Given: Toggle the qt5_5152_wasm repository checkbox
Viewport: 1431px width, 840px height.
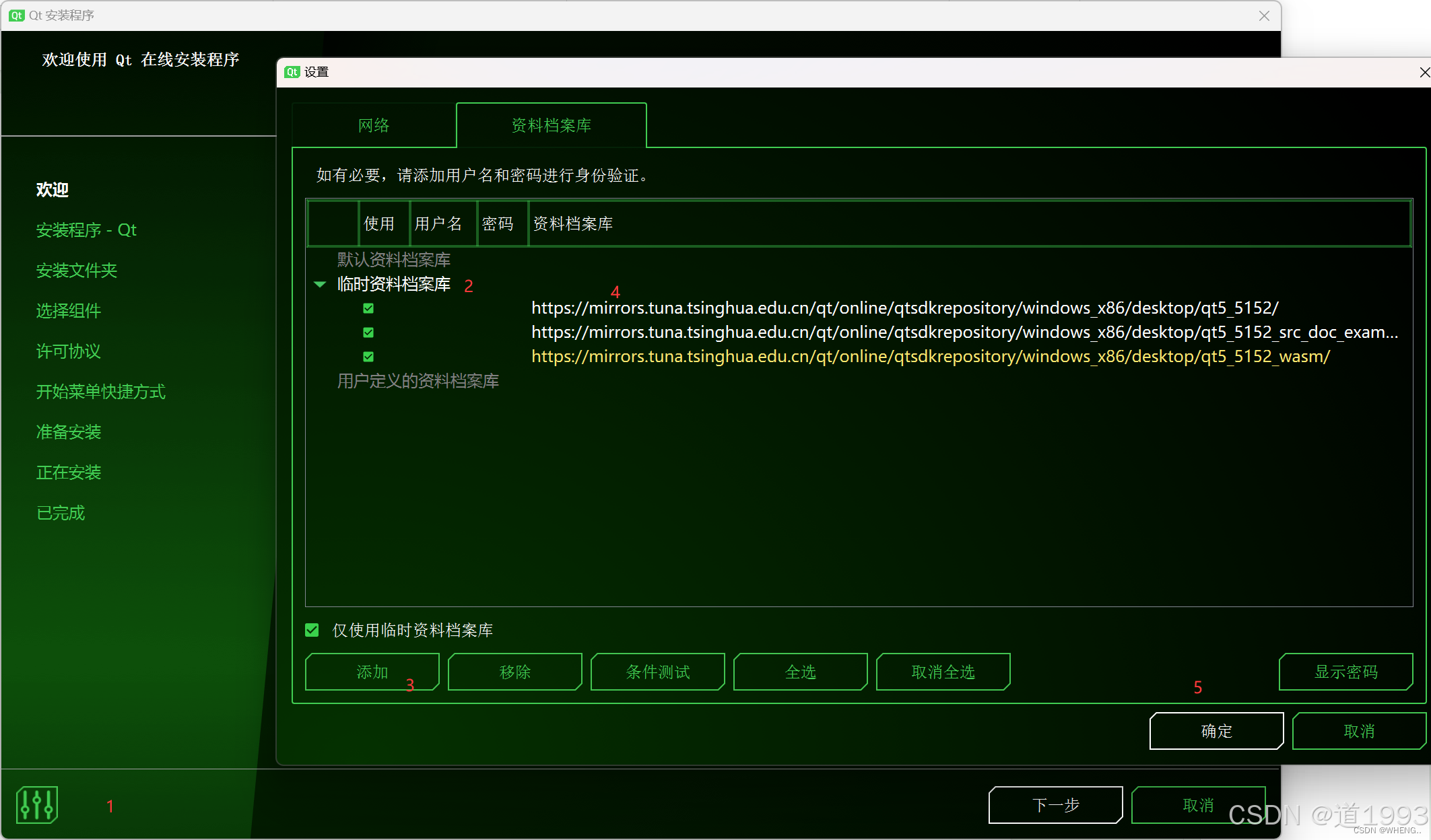Looking at the screenshot, I should pos(368,357).
